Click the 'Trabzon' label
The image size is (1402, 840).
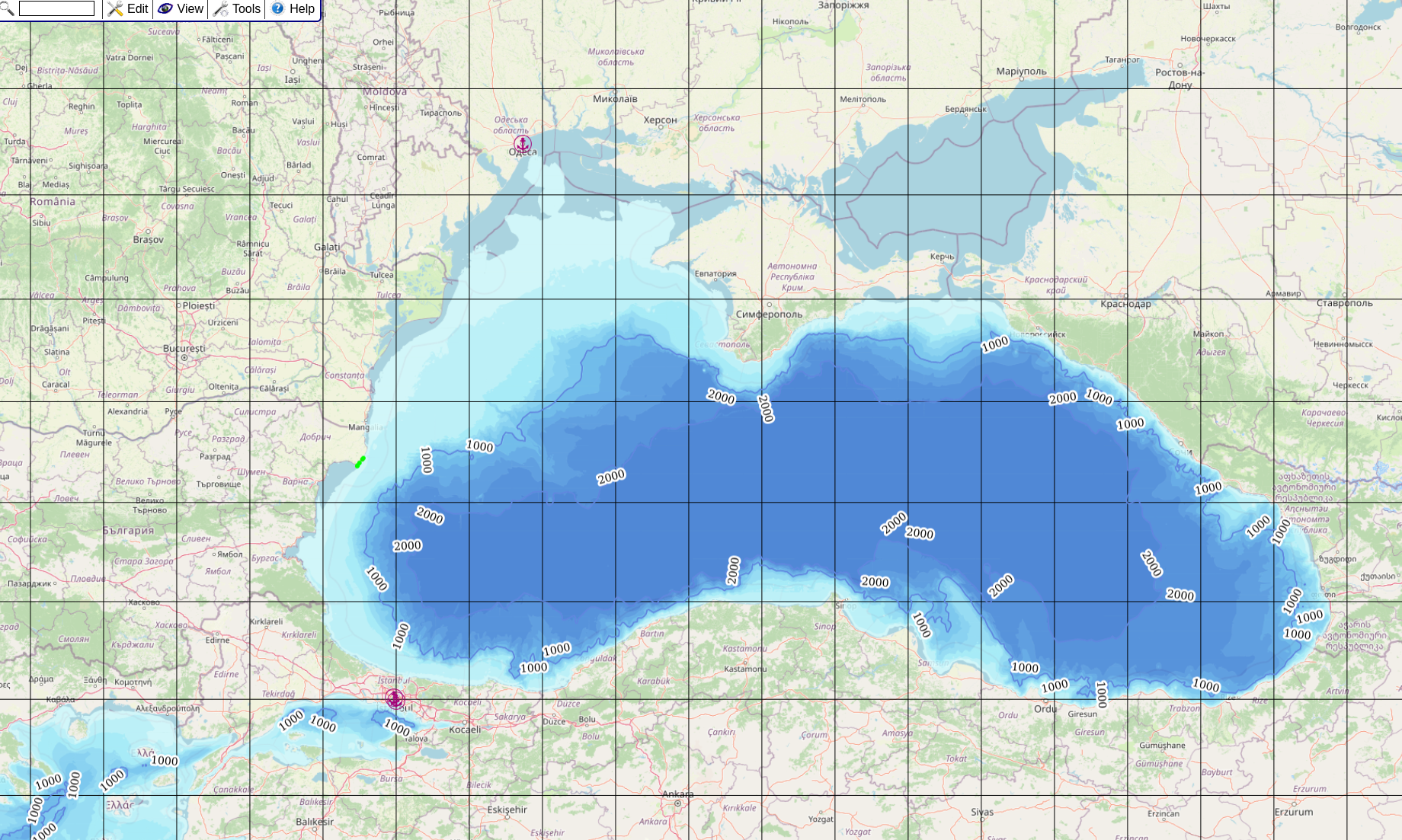(x=1184, y=708)
